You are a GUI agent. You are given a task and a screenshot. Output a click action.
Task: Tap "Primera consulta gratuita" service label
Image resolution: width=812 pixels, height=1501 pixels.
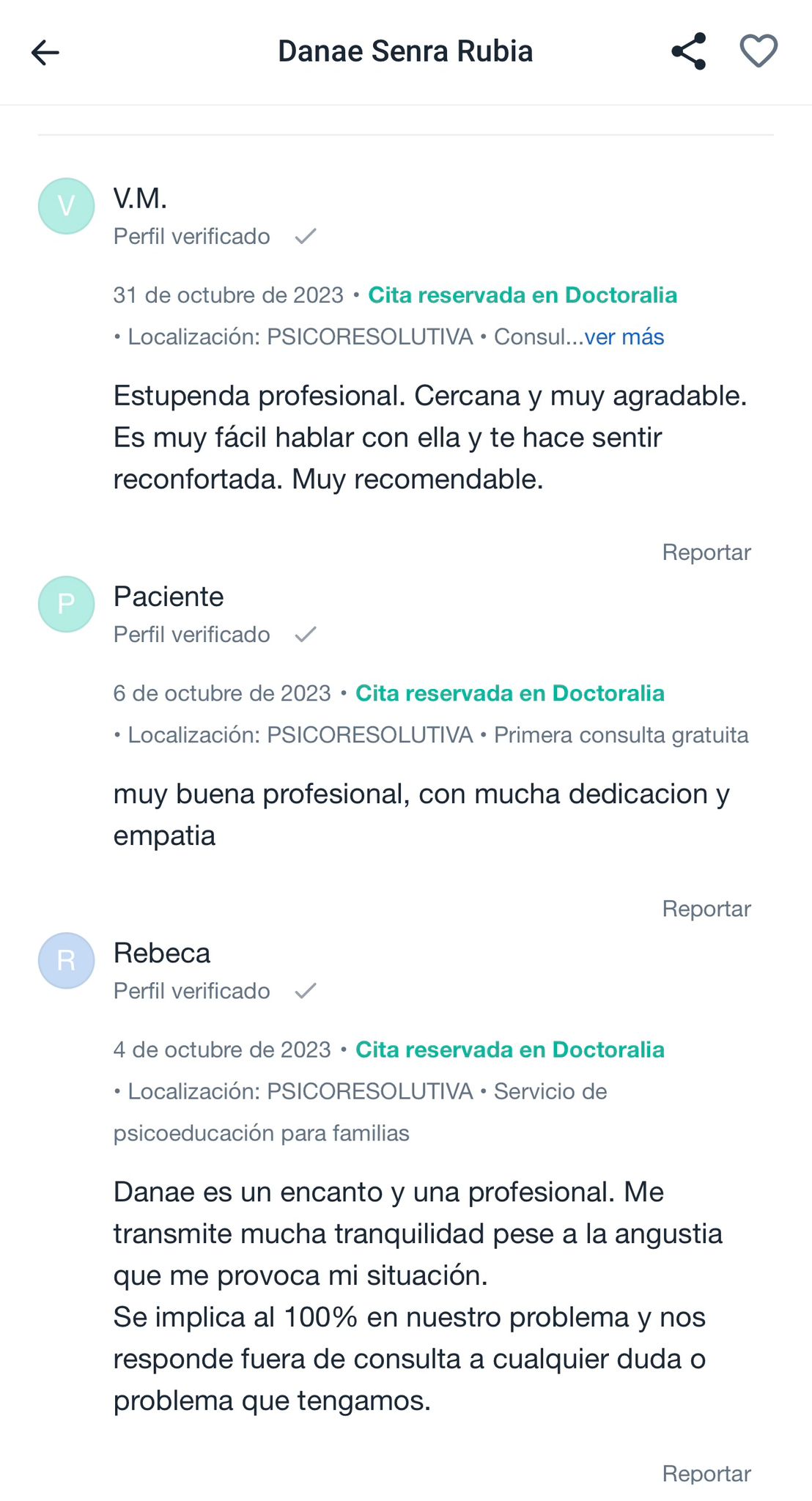(x=621, y=734)
